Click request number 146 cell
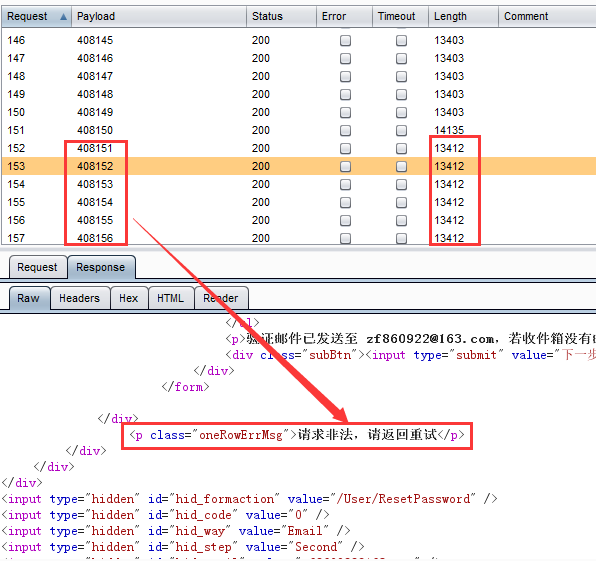This screenshot has height=561, width=596. point(16,40)
